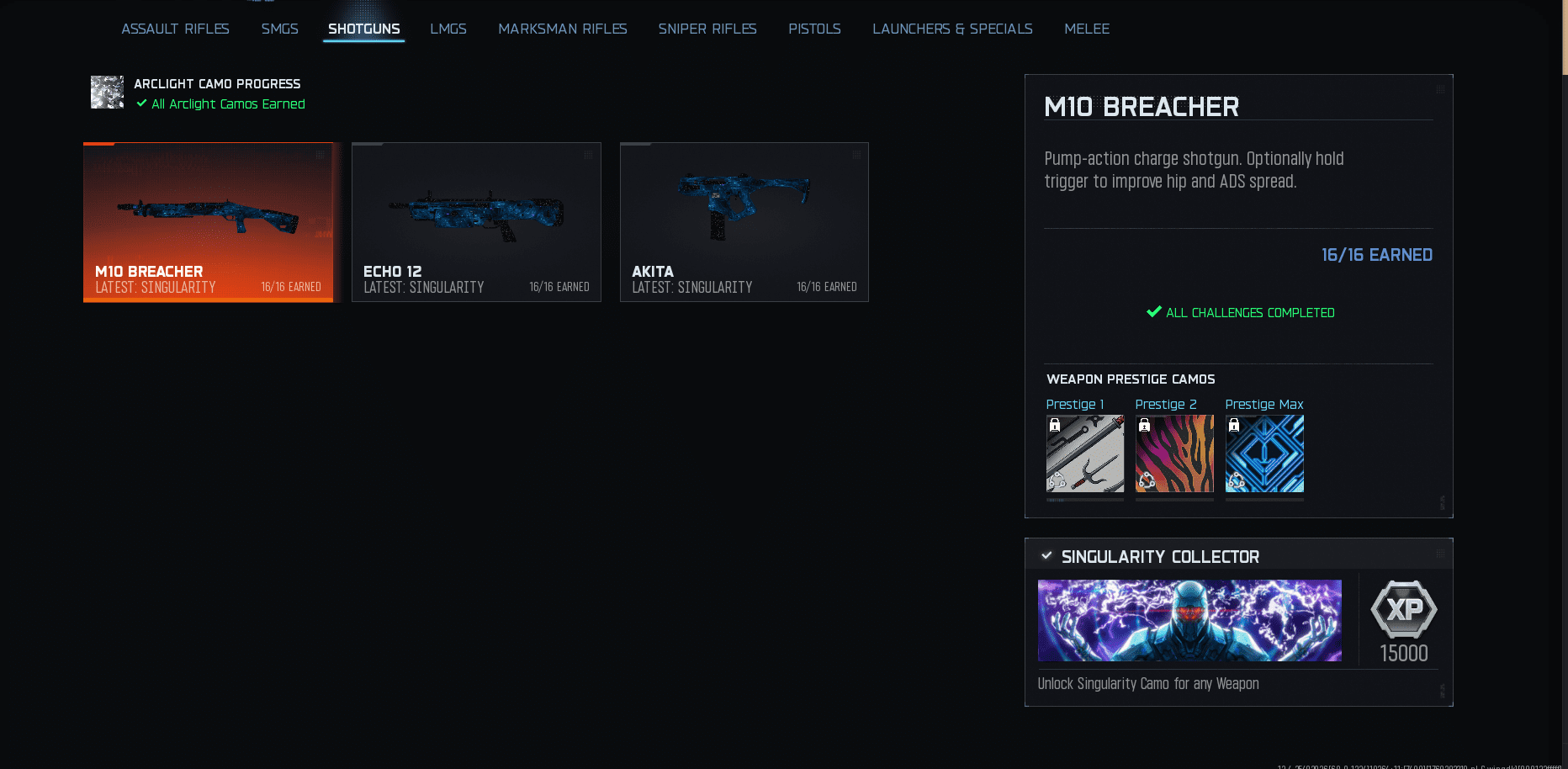
Task: Toggle the Singularity Collector checkmark
Action: click(x=1046, y=556)
